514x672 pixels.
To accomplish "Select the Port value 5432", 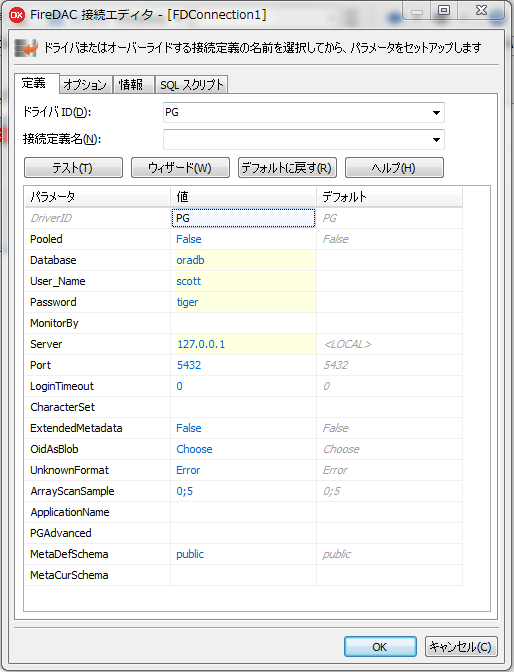I will pyautogui.click(x=189, y=365).
